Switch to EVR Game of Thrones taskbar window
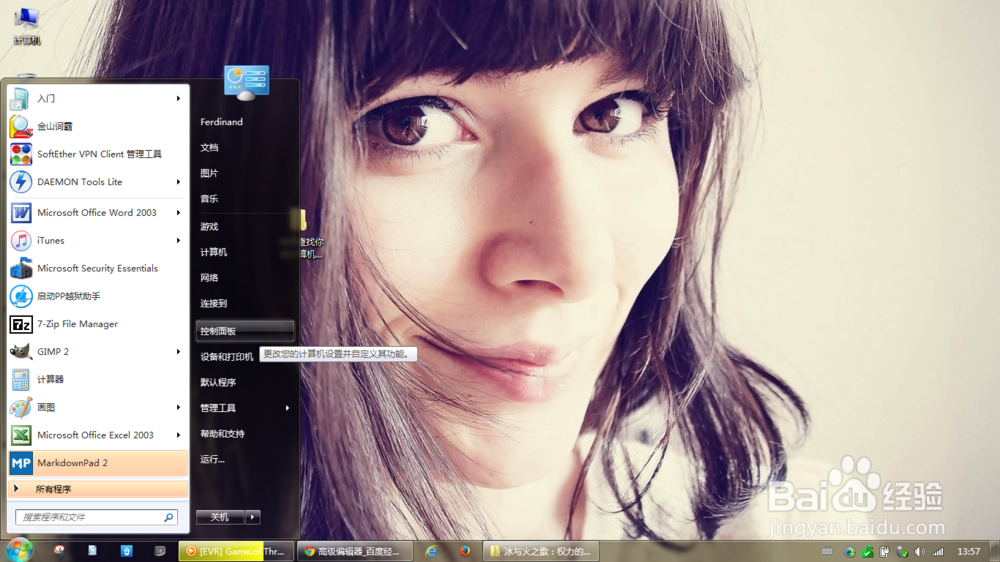 coord(237,551)
